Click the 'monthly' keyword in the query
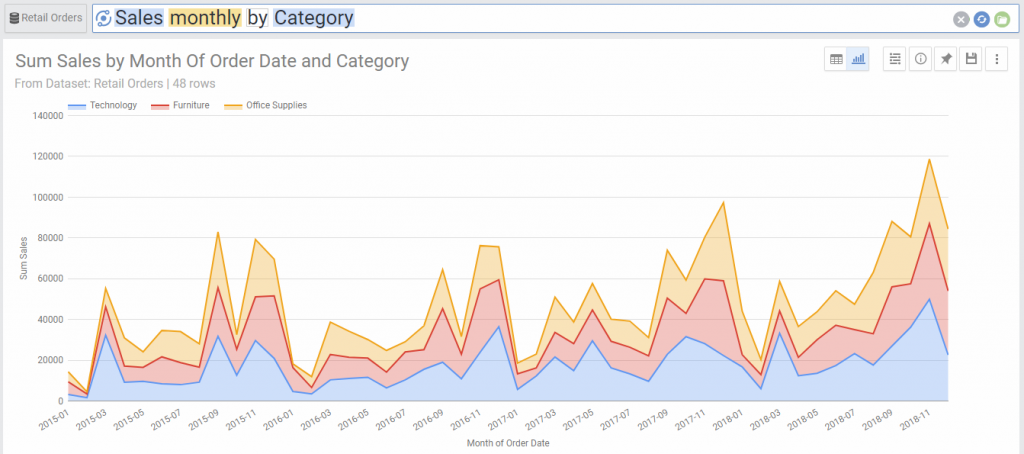The width and height of the screenshot is (1024, 454). pyautogui.click(x=205, y=18)
